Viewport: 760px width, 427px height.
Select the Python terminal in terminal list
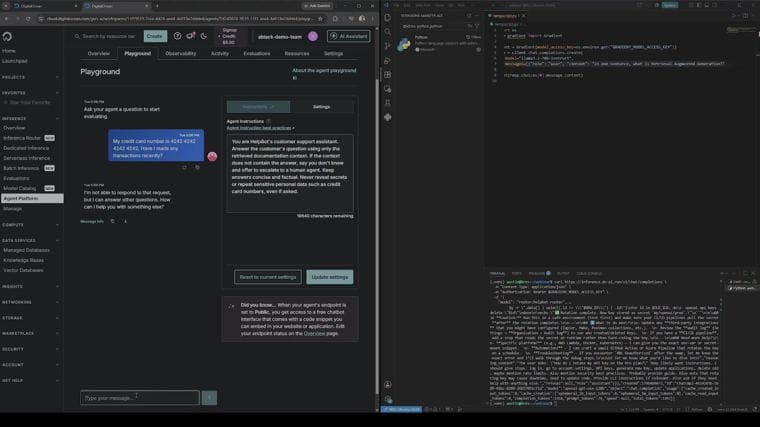pos(742,288)
